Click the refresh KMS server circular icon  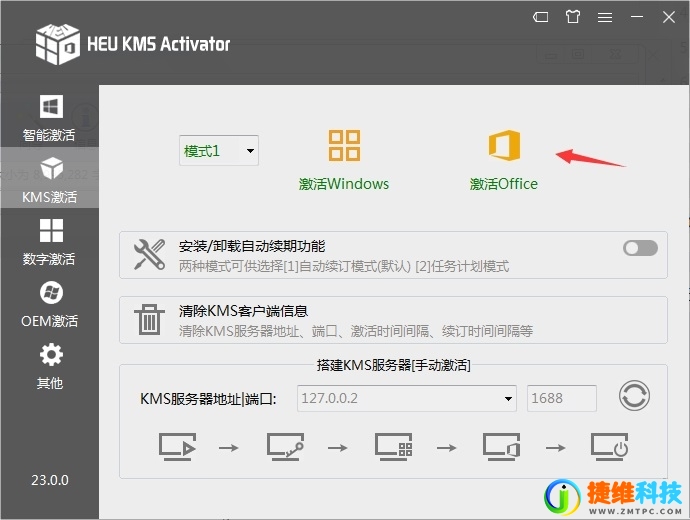tap(634, 395)
